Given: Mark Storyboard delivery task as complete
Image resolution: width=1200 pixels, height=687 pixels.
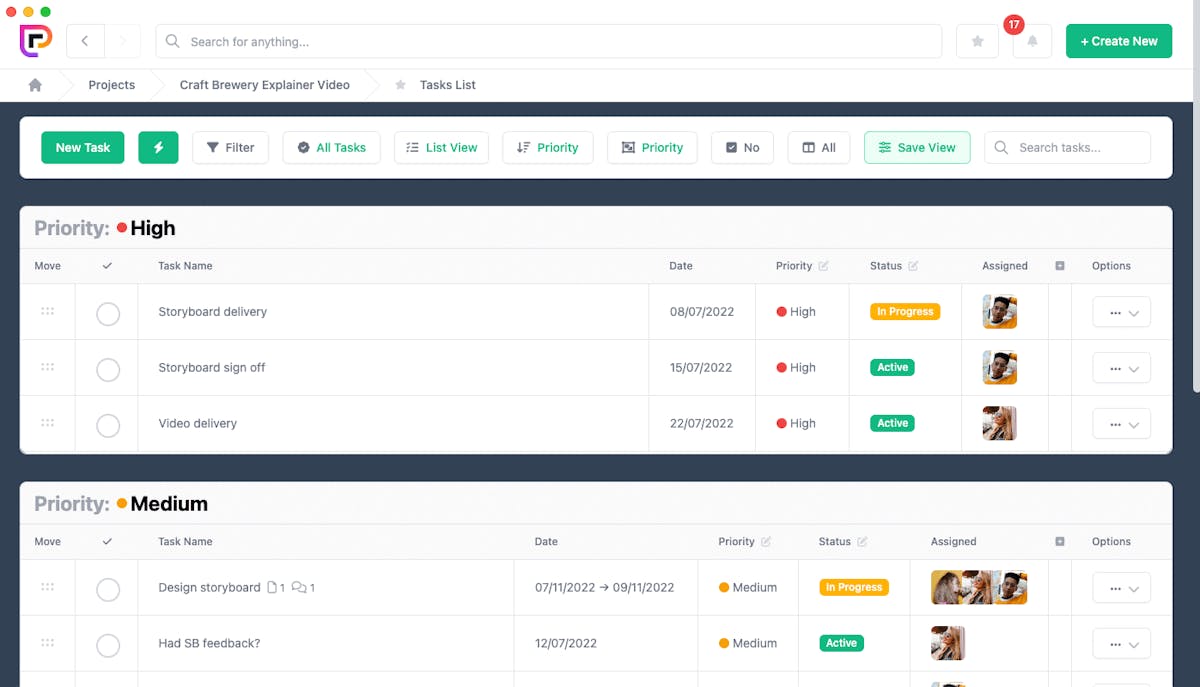Looking at the screenshot, I should (x=108, y=313).
